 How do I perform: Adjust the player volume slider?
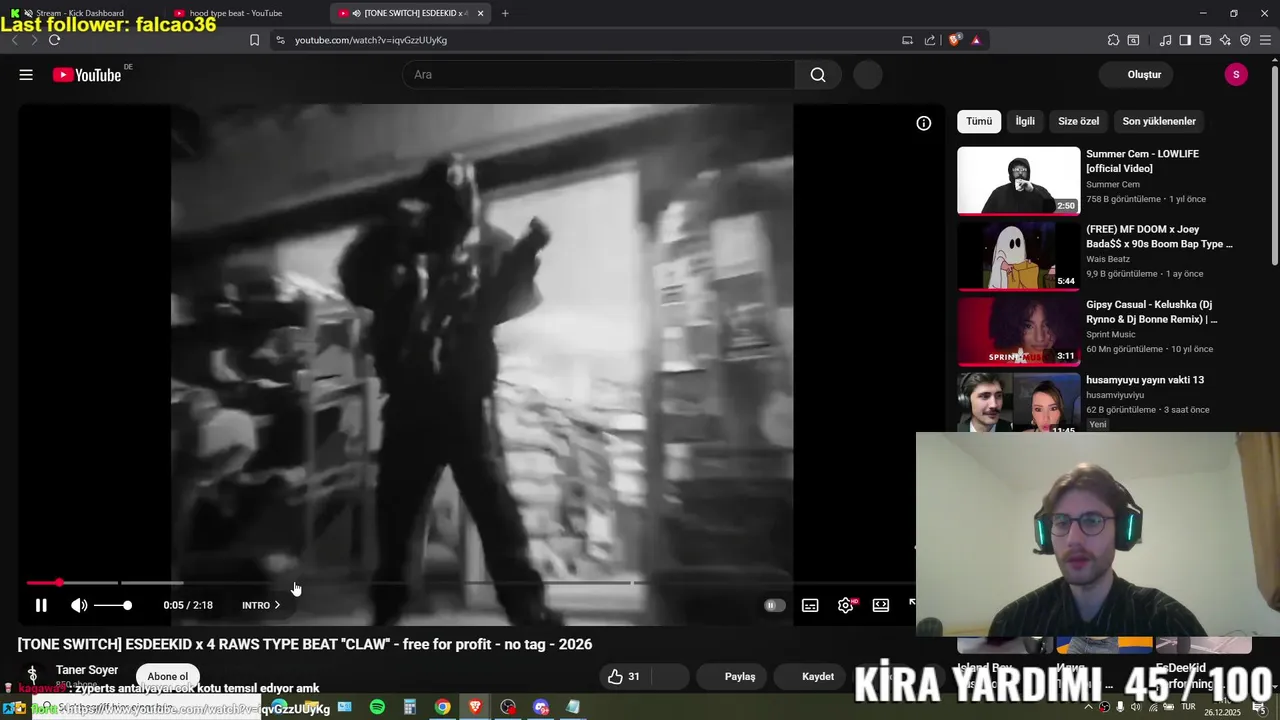pos(113,605)
